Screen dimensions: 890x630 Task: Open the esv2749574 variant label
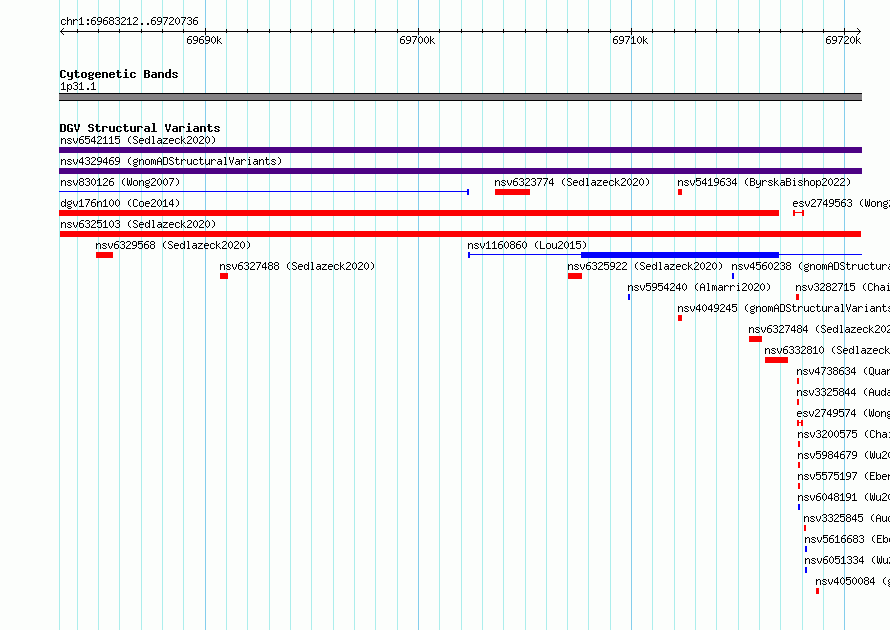coord(843,413)
